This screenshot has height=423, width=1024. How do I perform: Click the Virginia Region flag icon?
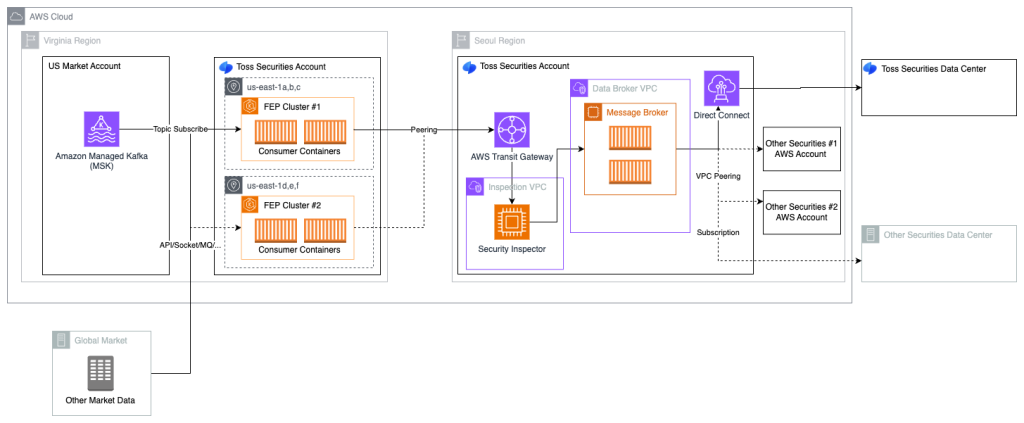click(x=30, y=40)
